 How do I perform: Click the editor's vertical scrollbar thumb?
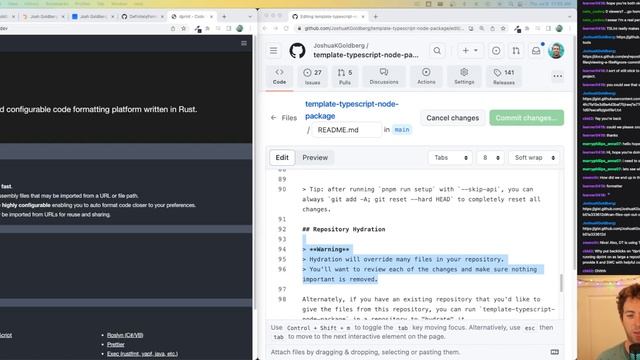561,283
